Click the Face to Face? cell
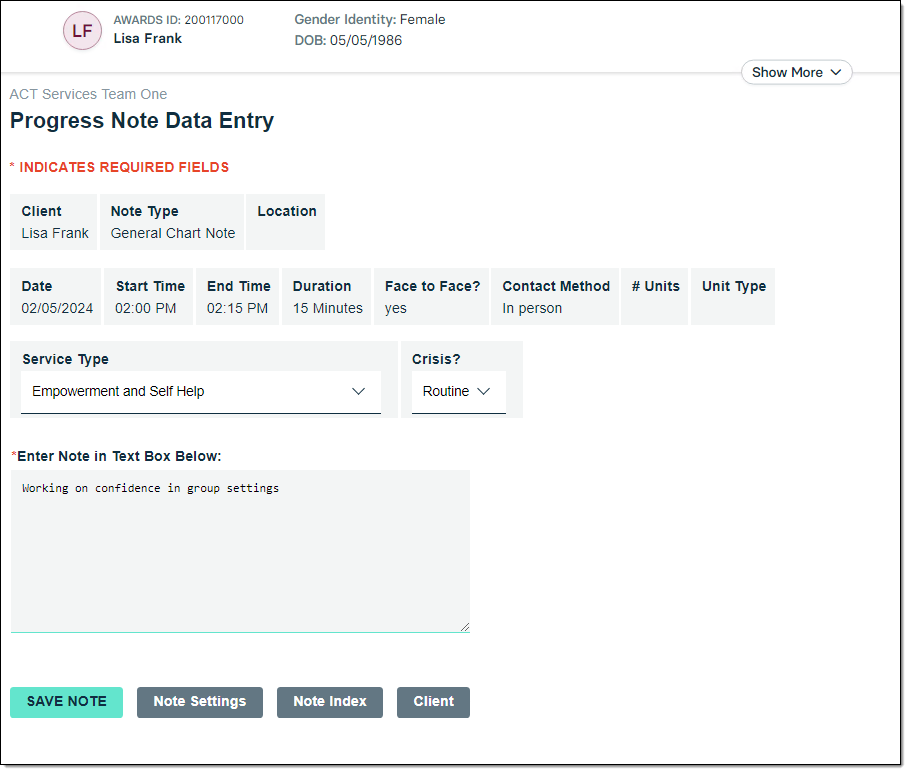Image resolution: width=908 pixels, height=772 pixels. point(432,298)
